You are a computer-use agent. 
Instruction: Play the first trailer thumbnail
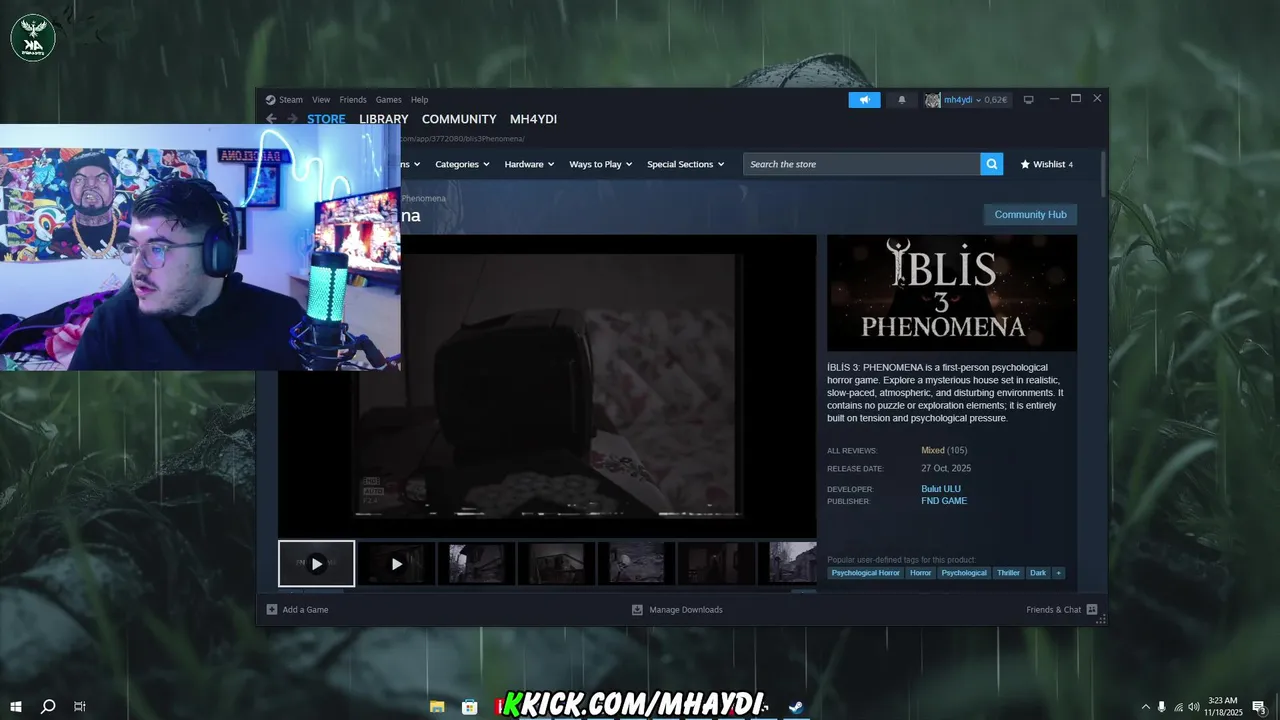point(316,564)
